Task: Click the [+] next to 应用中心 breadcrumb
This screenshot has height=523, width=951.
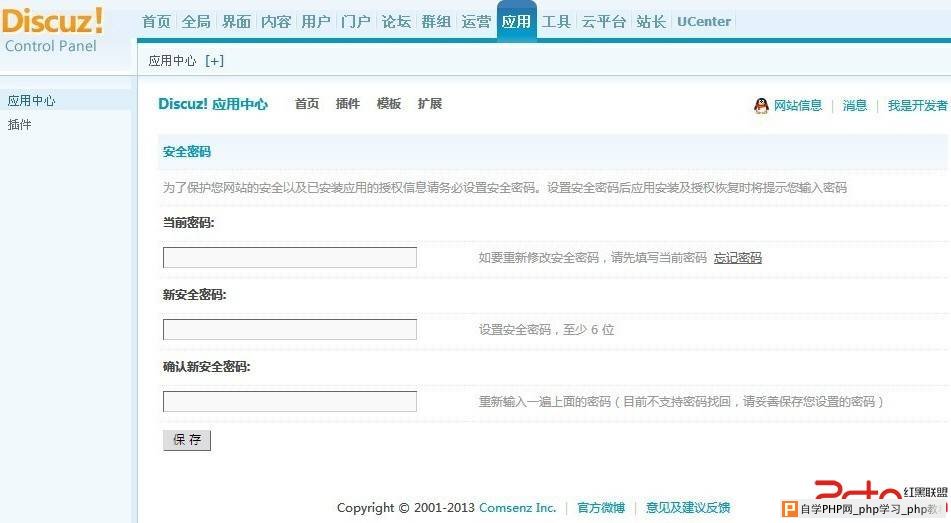Action: 214,61
